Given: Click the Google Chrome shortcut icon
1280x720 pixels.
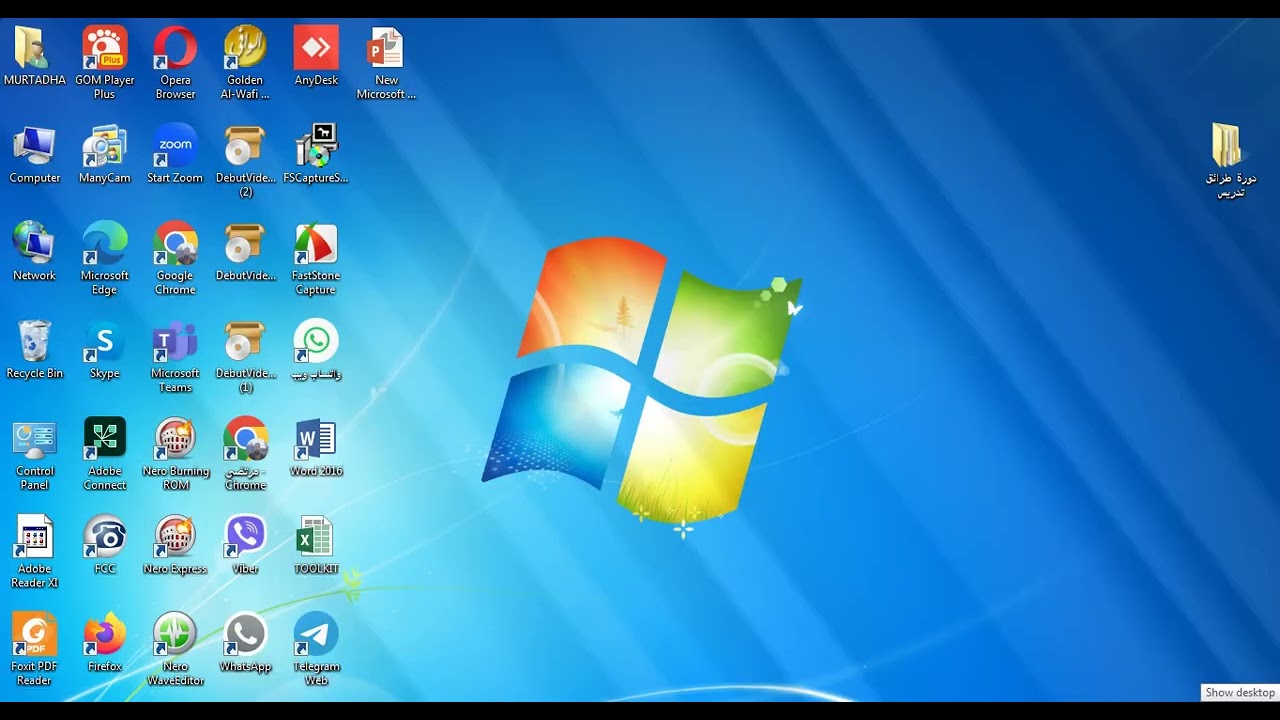Looking at the screenshot, I should click(x=175, y=244).
